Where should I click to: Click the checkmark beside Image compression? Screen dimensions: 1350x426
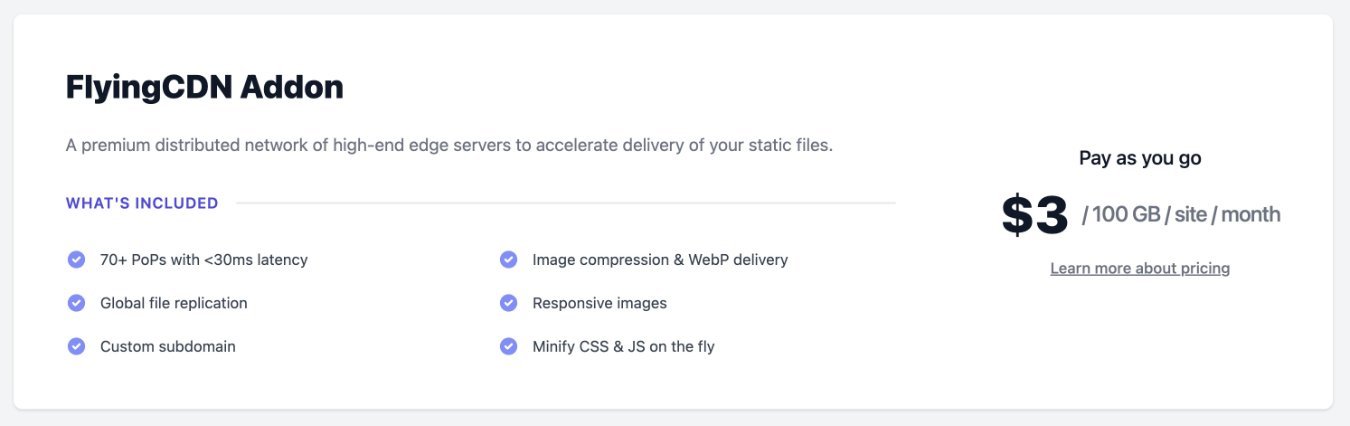click(508, 260)
